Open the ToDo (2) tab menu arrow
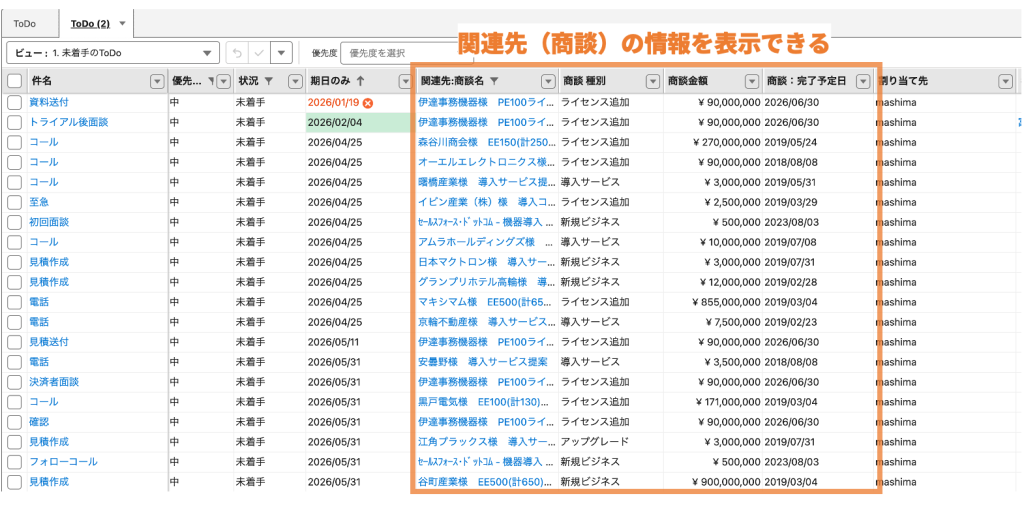Image resolution: width=1024 pixels, height=513 pixels. [122, 23]
